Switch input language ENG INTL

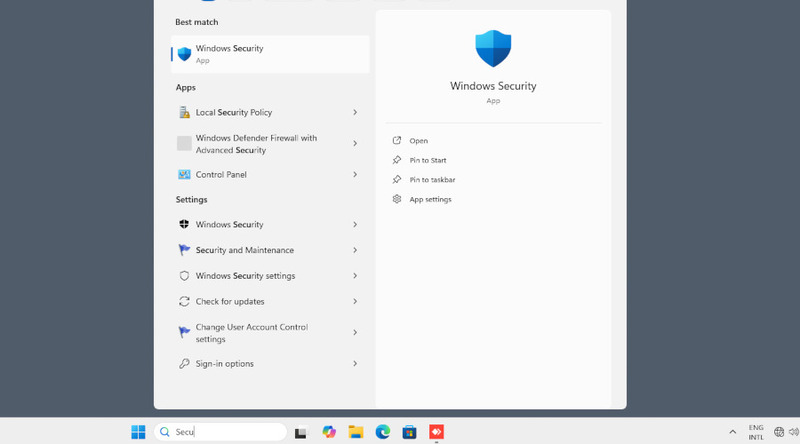(756, 432)
